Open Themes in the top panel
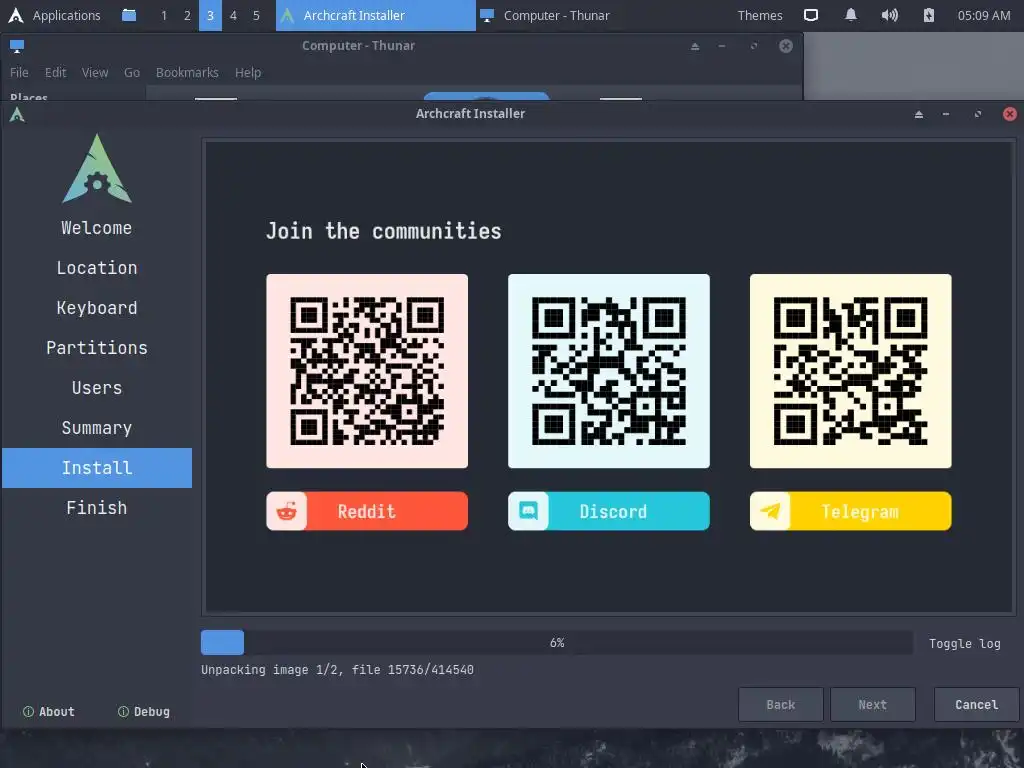 click(x=760, y=15)
